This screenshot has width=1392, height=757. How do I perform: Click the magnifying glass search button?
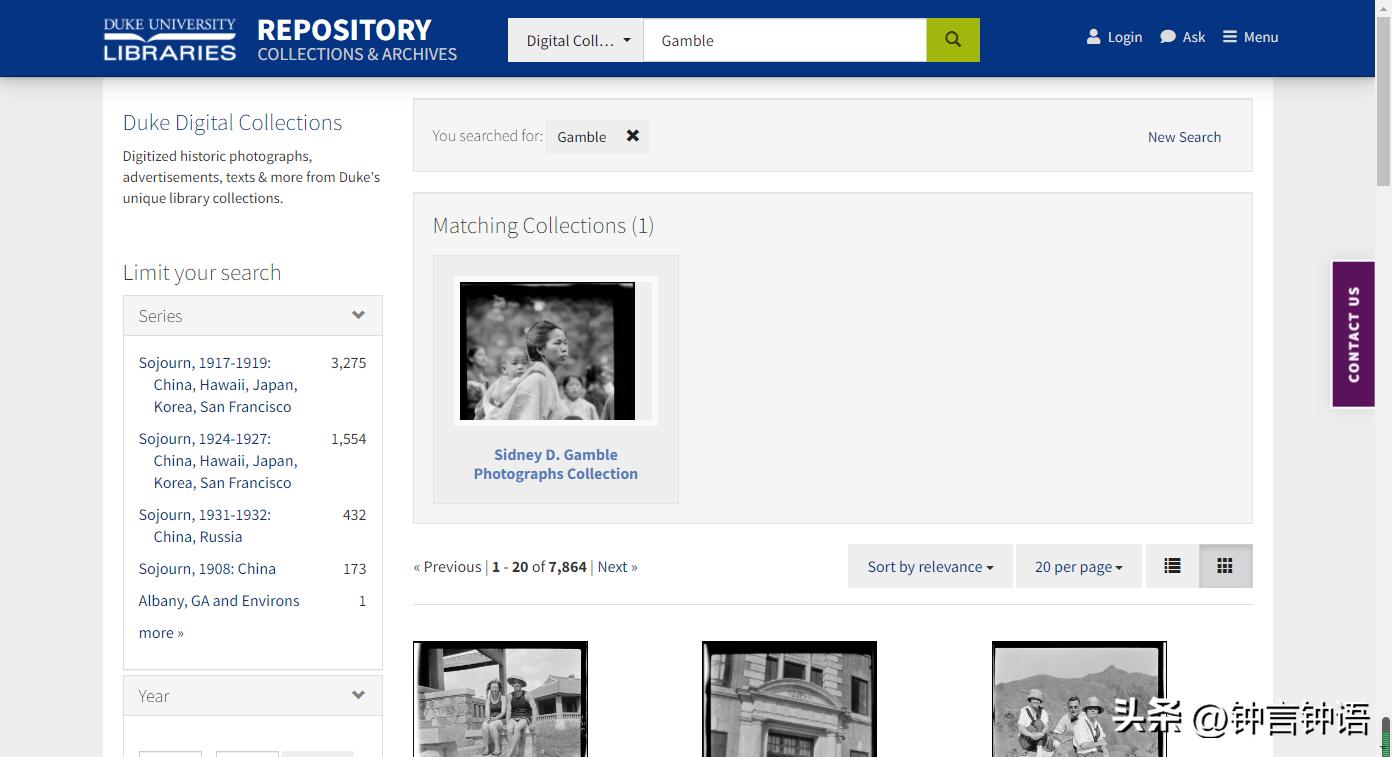click(953, 40)
